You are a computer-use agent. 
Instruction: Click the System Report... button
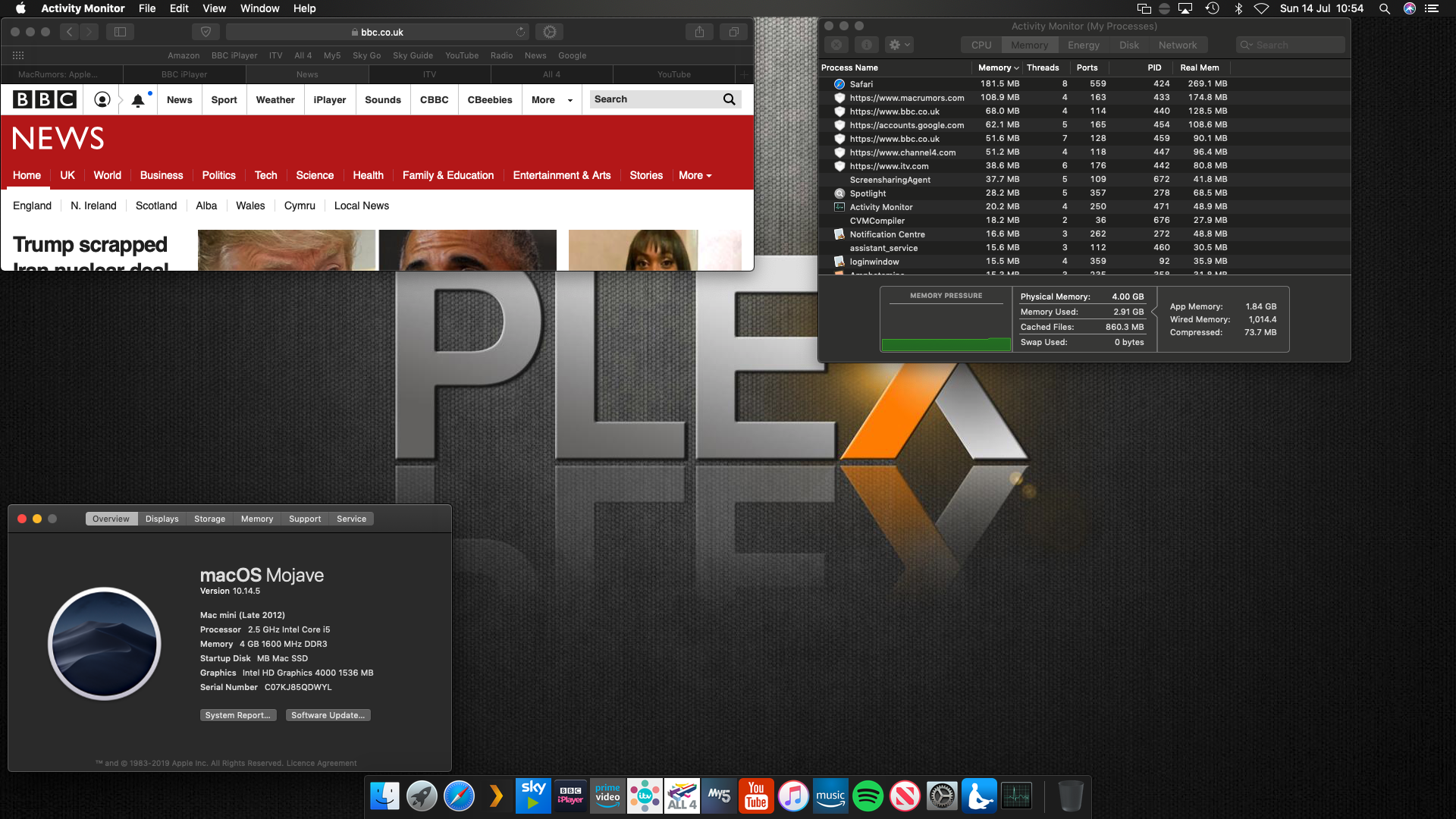[x=237, y=715]
